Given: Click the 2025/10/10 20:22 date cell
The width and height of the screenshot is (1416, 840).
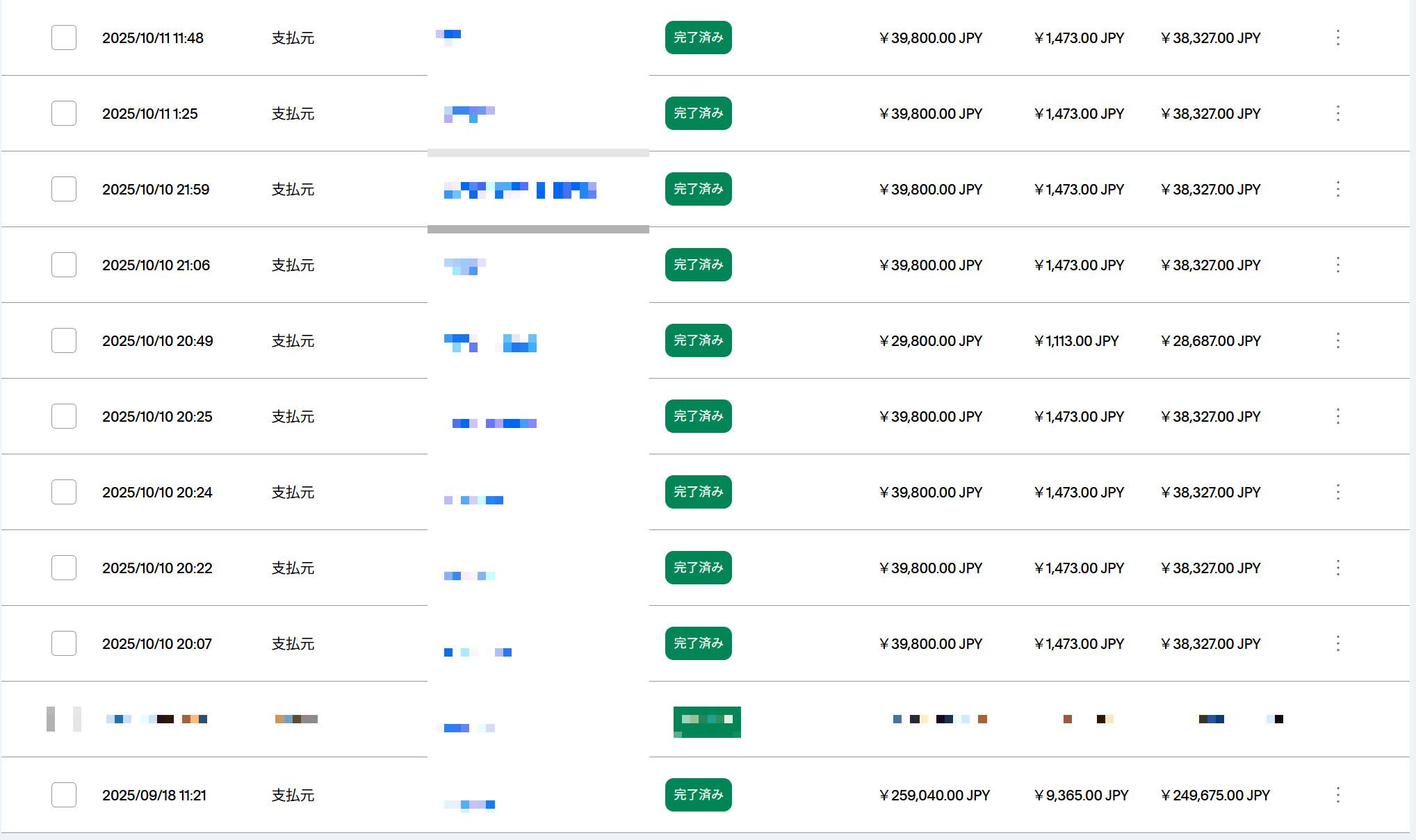Looking at the screenshot, I should tap(157, 568).
